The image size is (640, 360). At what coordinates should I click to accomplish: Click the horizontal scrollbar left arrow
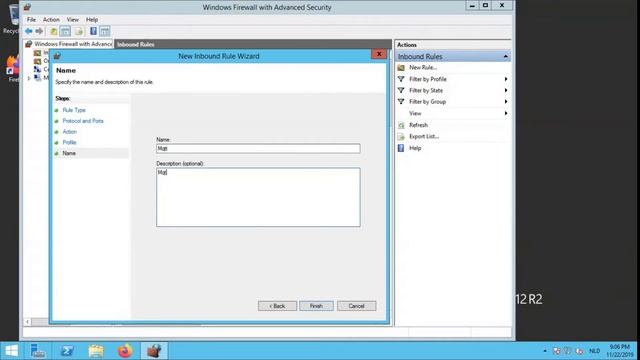point(27,322)
